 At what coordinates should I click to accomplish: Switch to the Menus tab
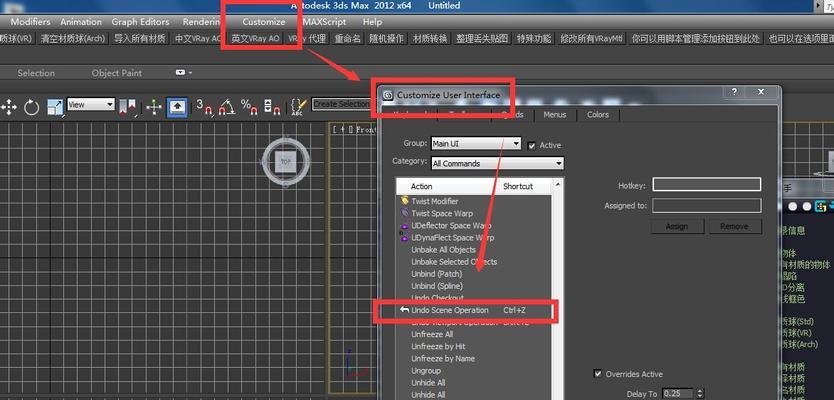pos(555,114)
